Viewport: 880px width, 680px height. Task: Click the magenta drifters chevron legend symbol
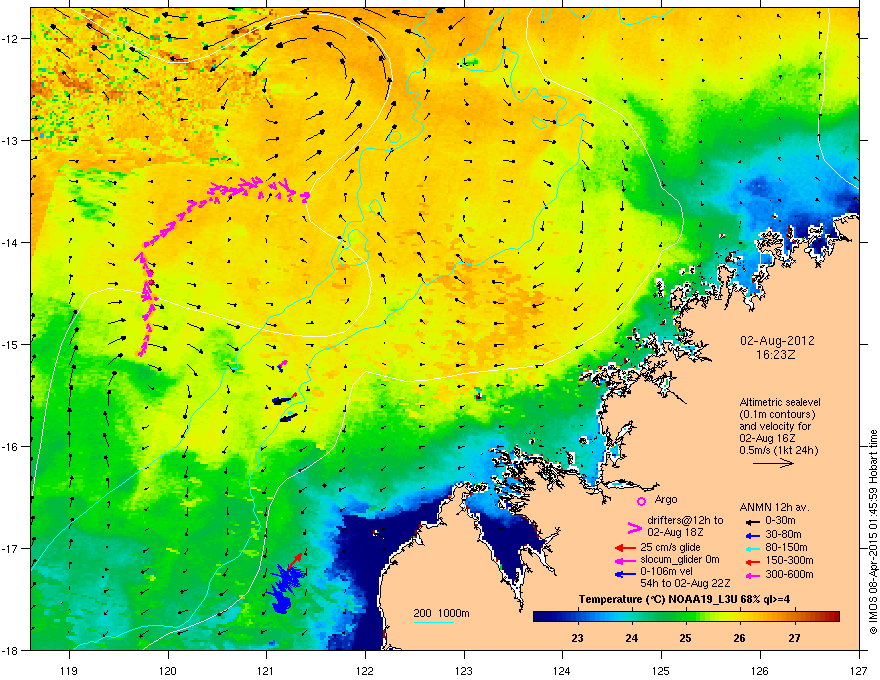point(634,528)
